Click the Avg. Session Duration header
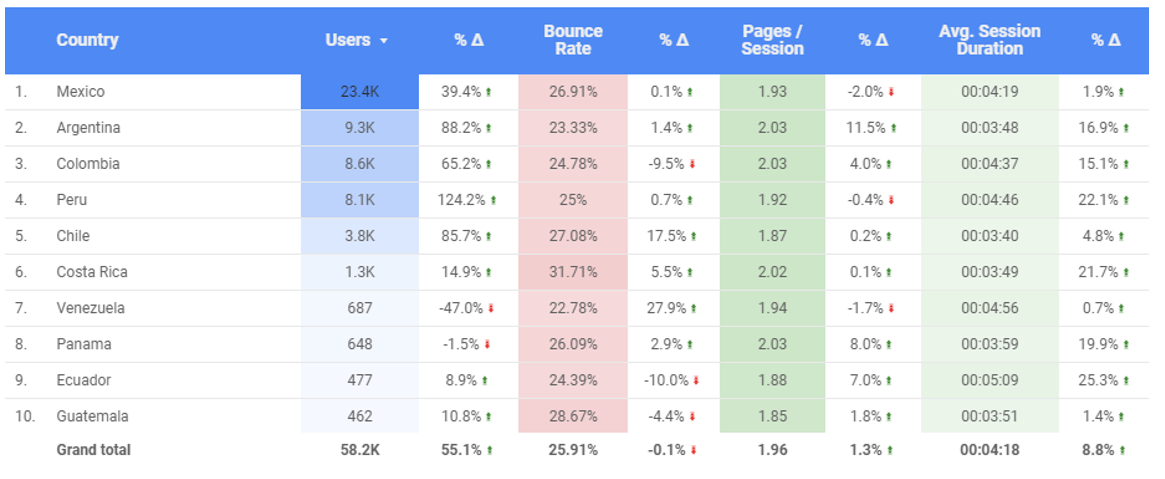The image size is (1165, 479). click(x=989, y=40)
